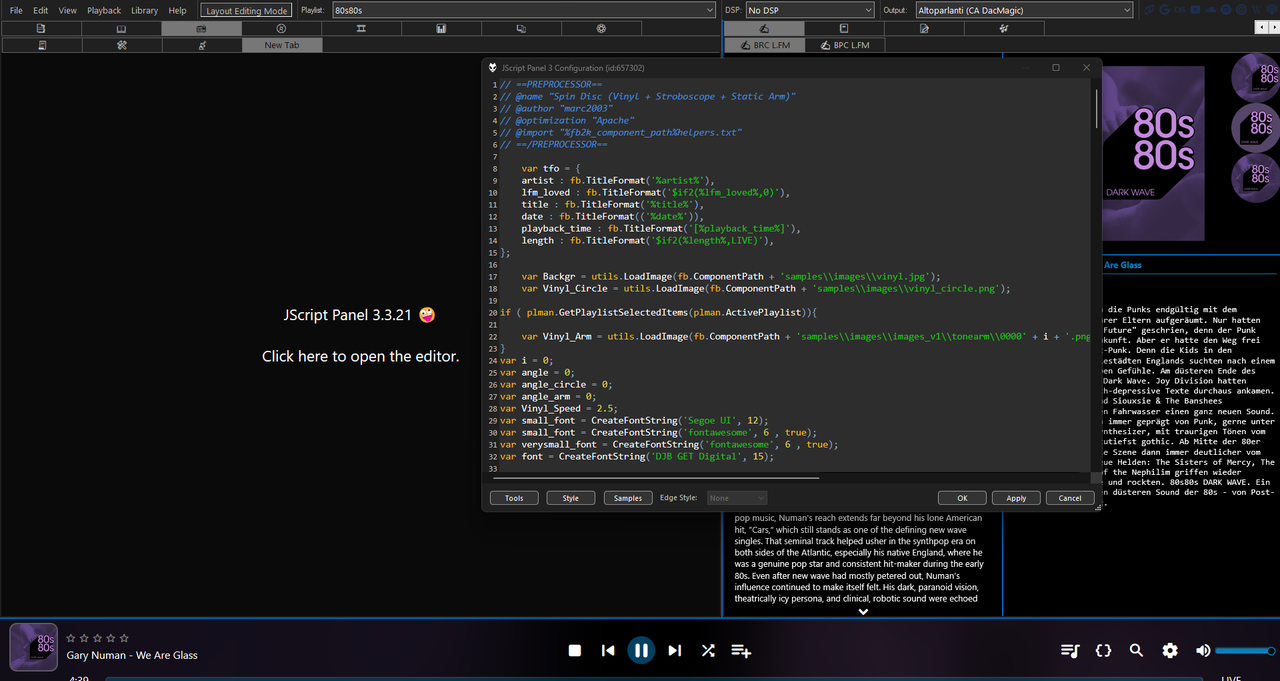Image resolution: width=1280 pixels, height=681 pixels.
Task: Open the View menu
Action: click(68, 10)
